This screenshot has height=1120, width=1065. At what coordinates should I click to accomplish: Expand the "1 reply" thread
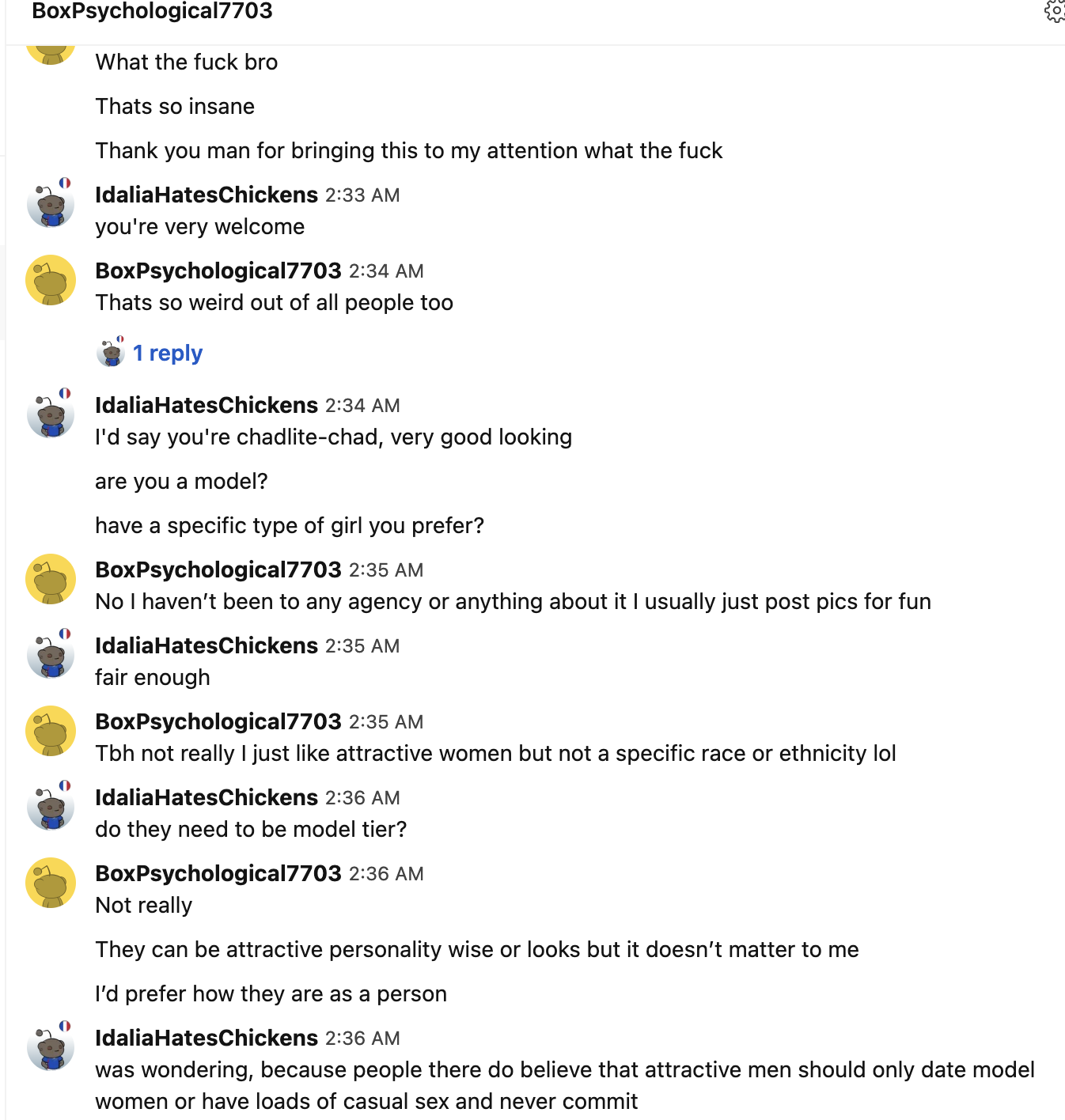tap(168, 353)
